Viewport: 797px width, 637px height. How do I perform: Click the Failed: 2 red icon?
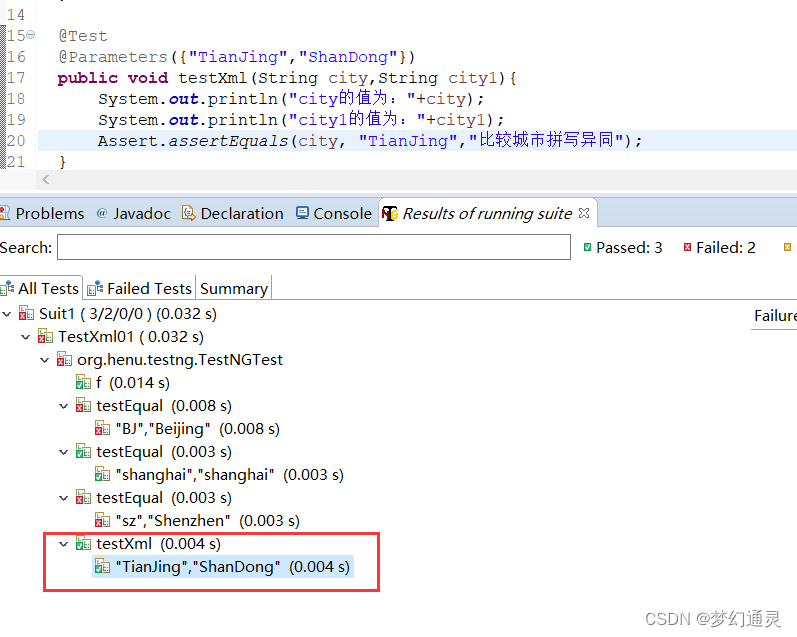(x=687, y=247)
